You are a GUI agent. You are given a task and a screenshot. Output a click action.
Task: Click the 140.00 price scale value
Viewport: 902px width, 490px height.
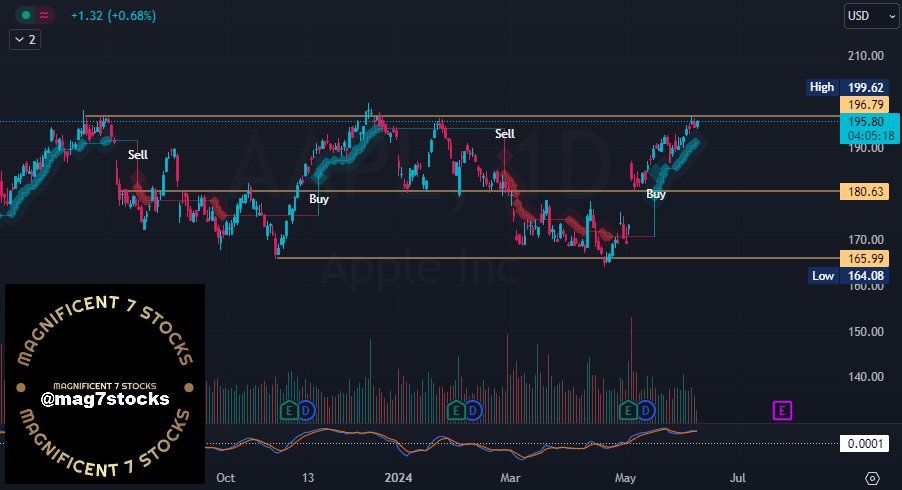tap(865, 377)
